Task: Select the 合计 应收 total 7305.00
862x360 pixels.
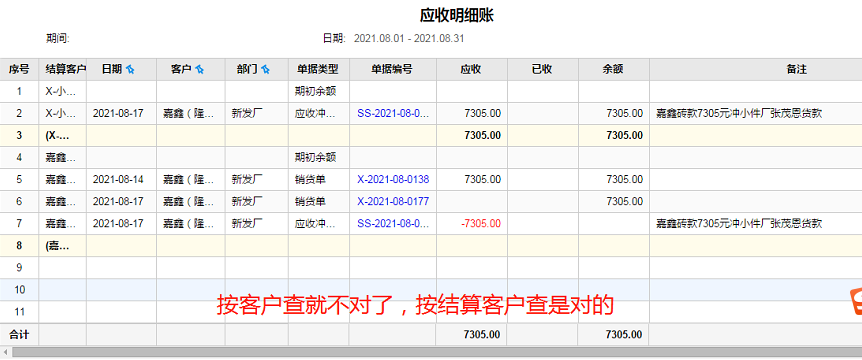Action: tap(482, 334)
